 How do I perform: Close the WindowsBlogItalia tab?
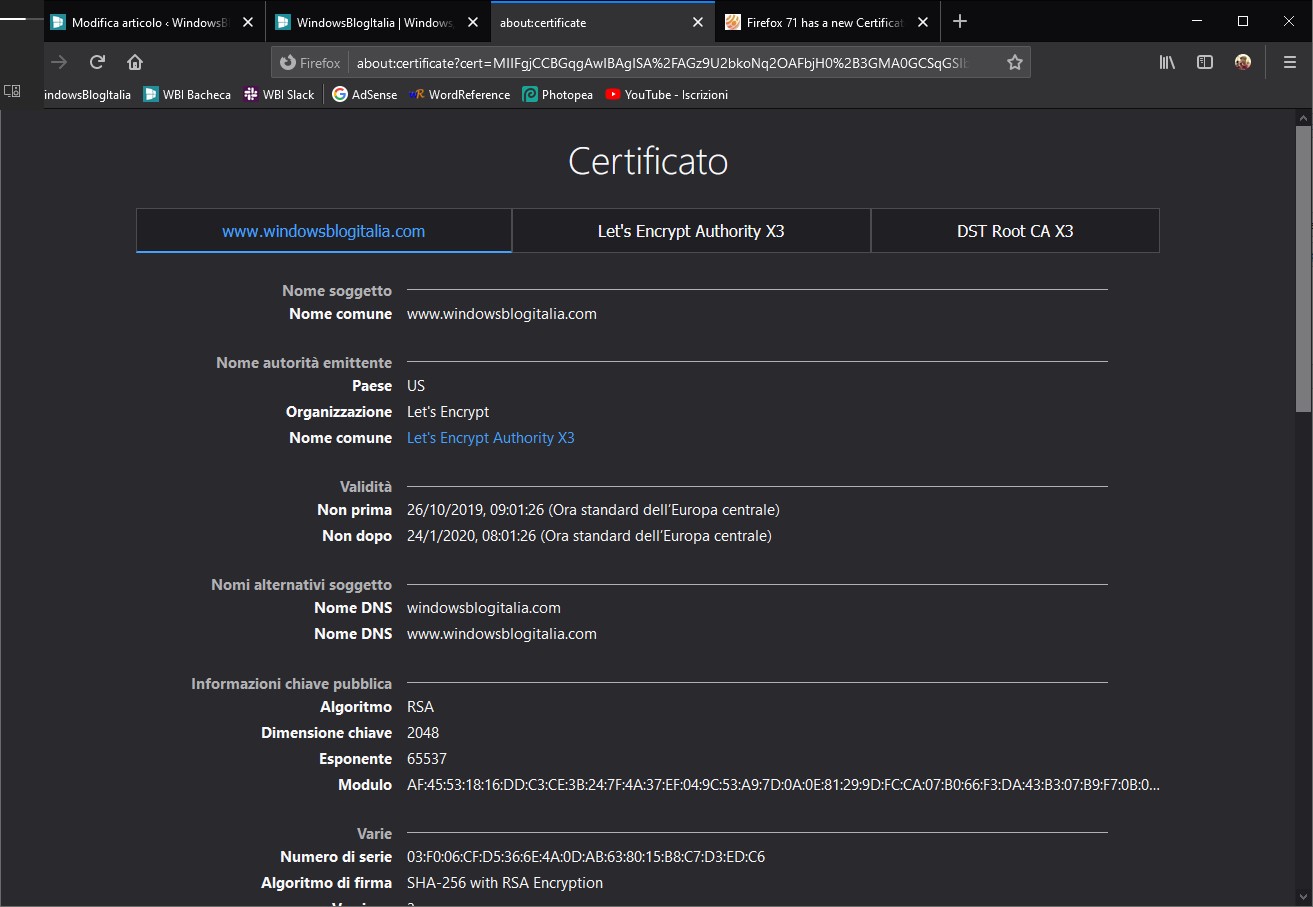click(x=473, y=22)
